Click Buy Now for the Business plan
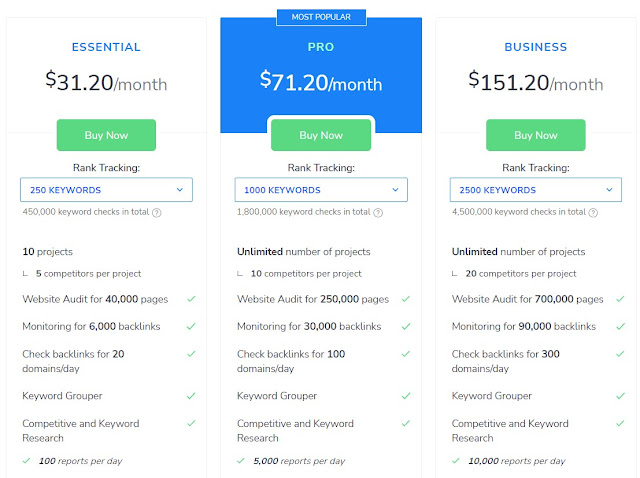Image resolution: width=640 pixels, height=478 pixels. (536, 135)
